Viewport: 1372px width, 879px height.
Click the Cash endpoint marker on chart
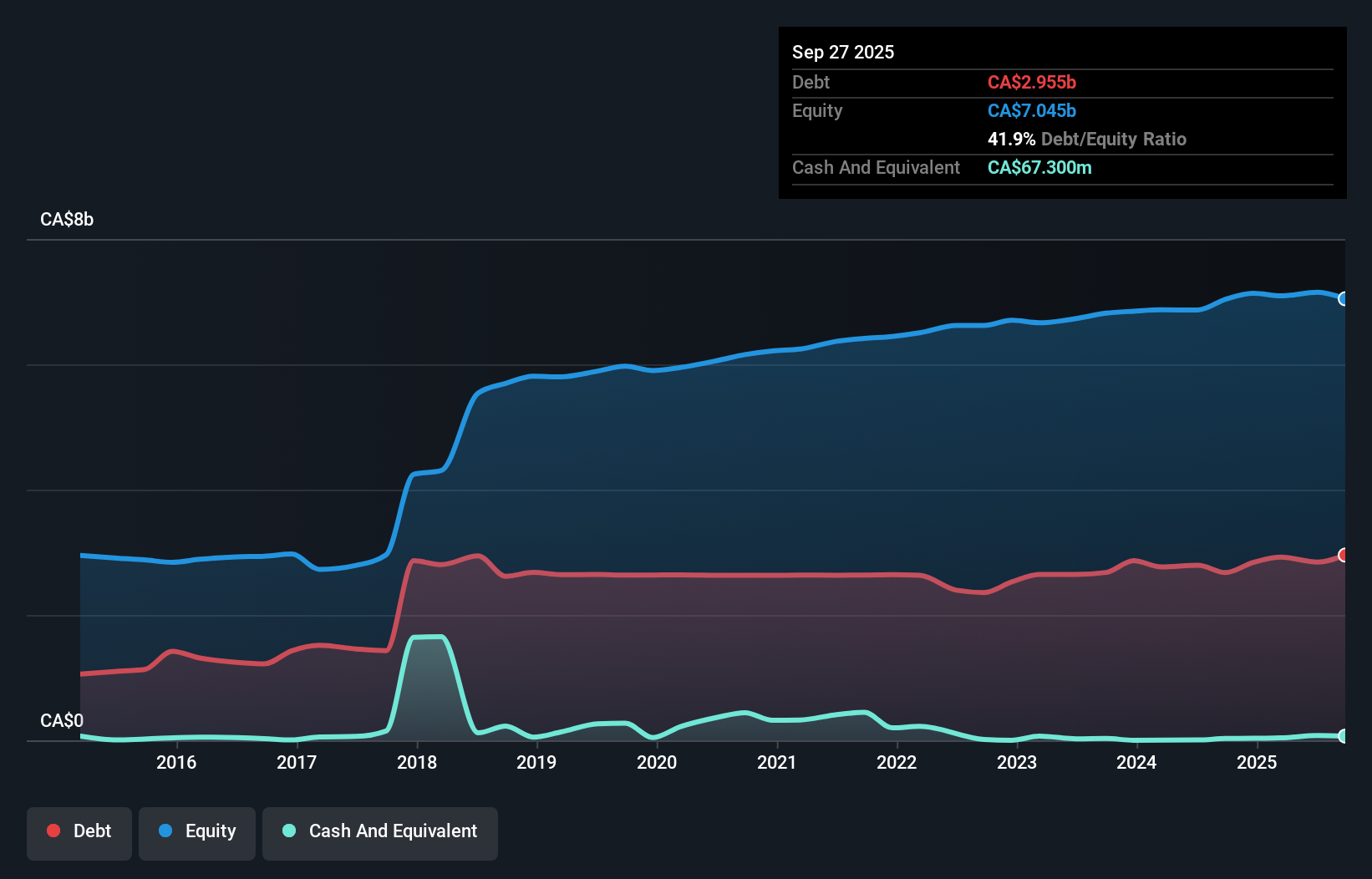pyautogui.click(x=1344, y=736)
